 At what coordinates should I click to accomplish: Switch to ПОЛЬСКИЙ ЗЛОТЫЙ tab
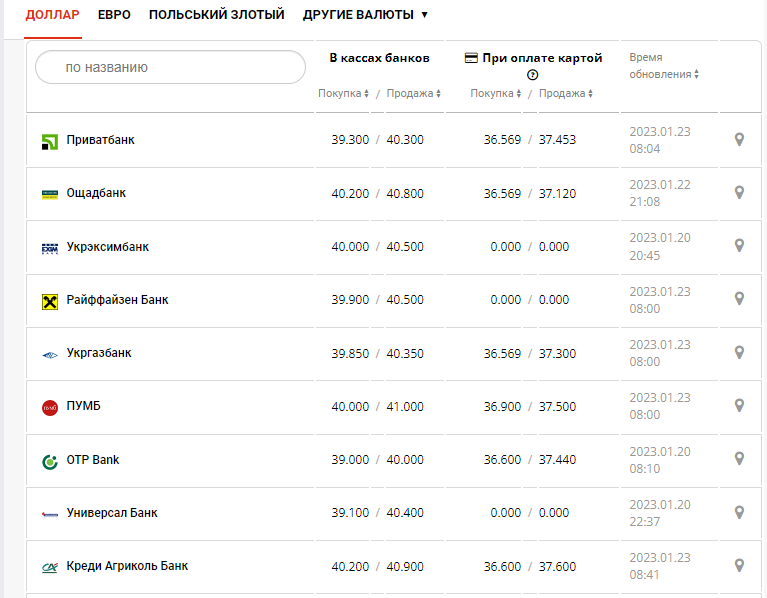tap(217, 15)
